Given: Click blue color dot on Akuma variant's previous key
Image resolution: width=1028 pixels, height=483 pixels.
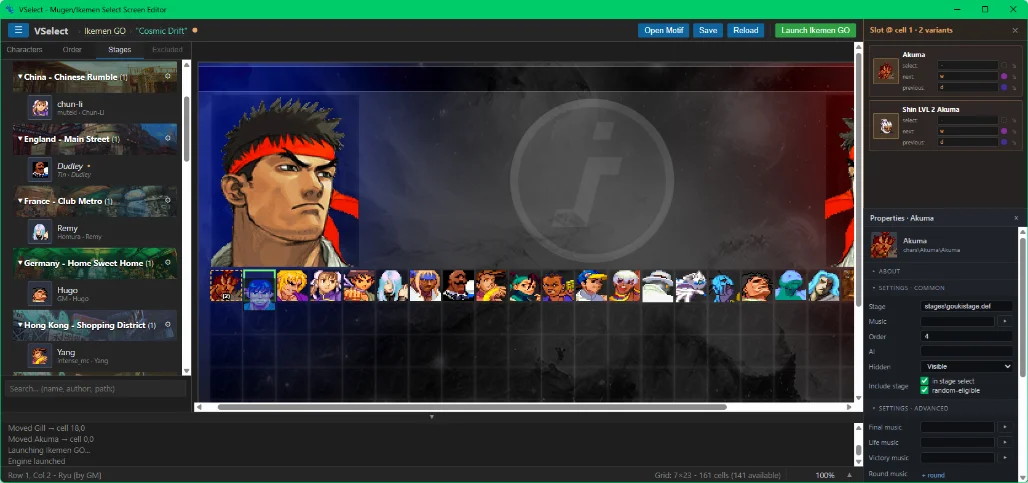Looking at the screenshot, I should 1004,87.
